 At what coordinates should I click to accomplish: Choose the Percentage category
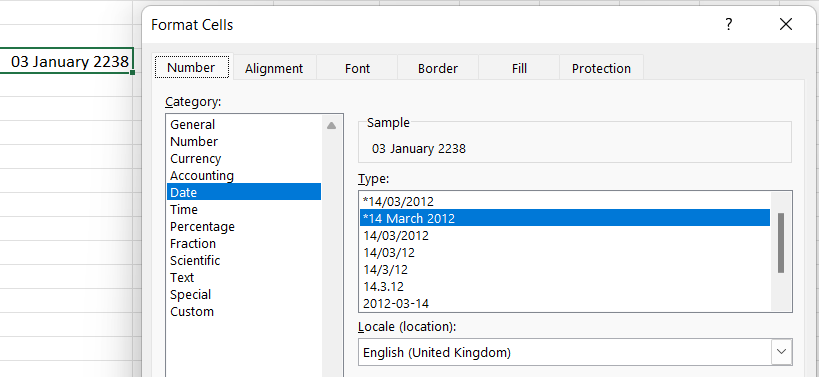tap(244, 227)
